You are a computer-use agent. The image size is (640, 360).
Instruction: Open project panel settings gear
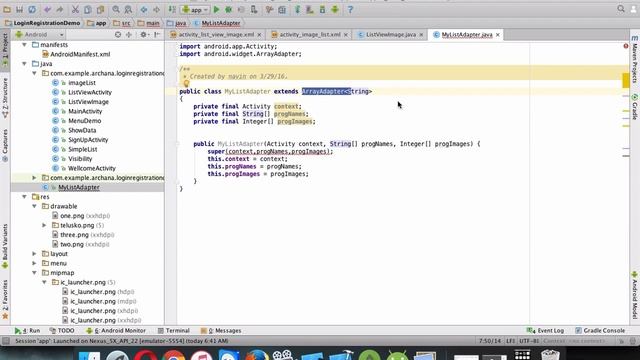pos(144,35)
